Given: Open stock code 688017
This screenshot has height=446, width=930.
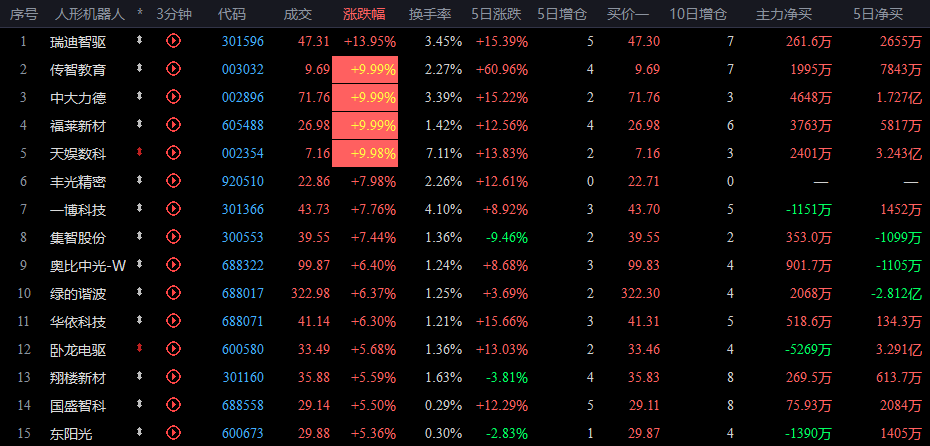Looking at the screenshot, I should [243, 294].
